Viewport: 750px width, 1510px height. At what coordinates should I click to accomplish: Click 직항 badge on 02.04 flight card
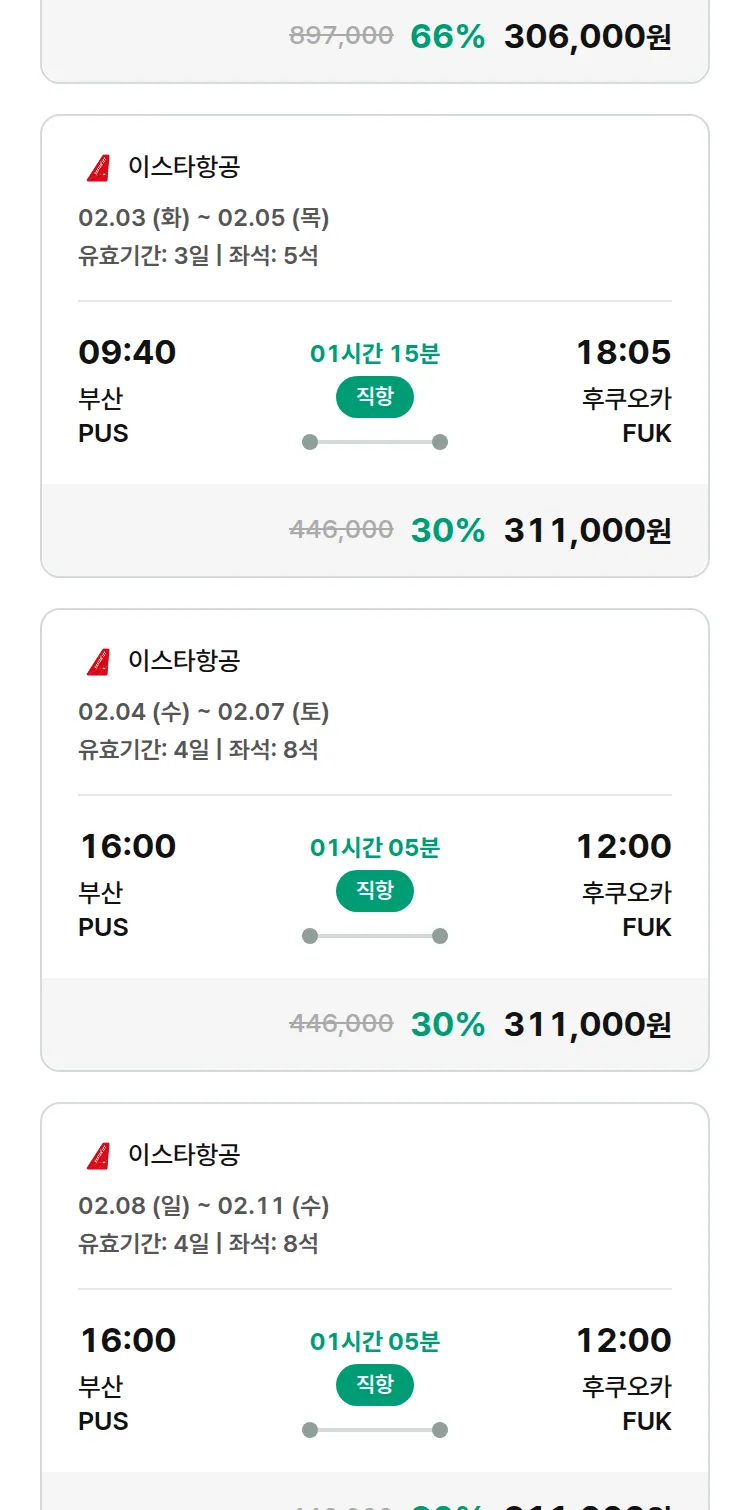[x=375, y=891]
